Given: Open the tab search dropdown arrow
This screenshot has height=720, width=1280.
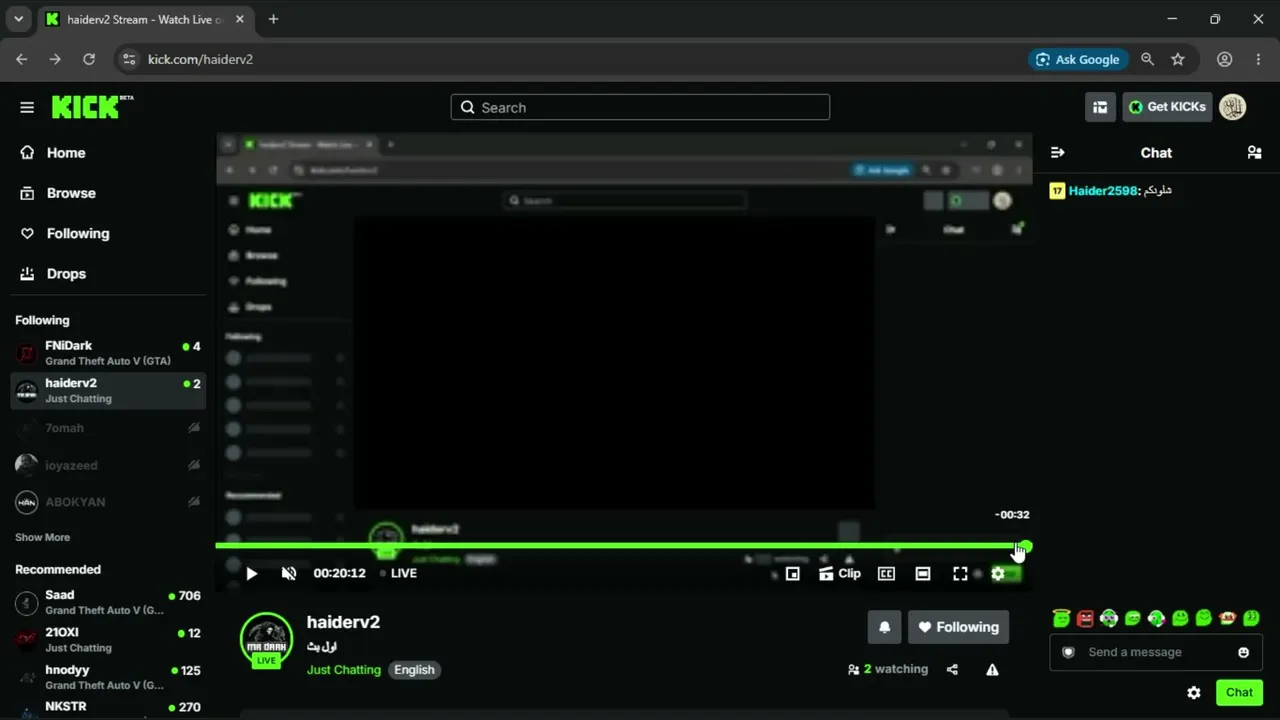Looking at the screenshot, I should pyautogui.click(x=18, y=19).
